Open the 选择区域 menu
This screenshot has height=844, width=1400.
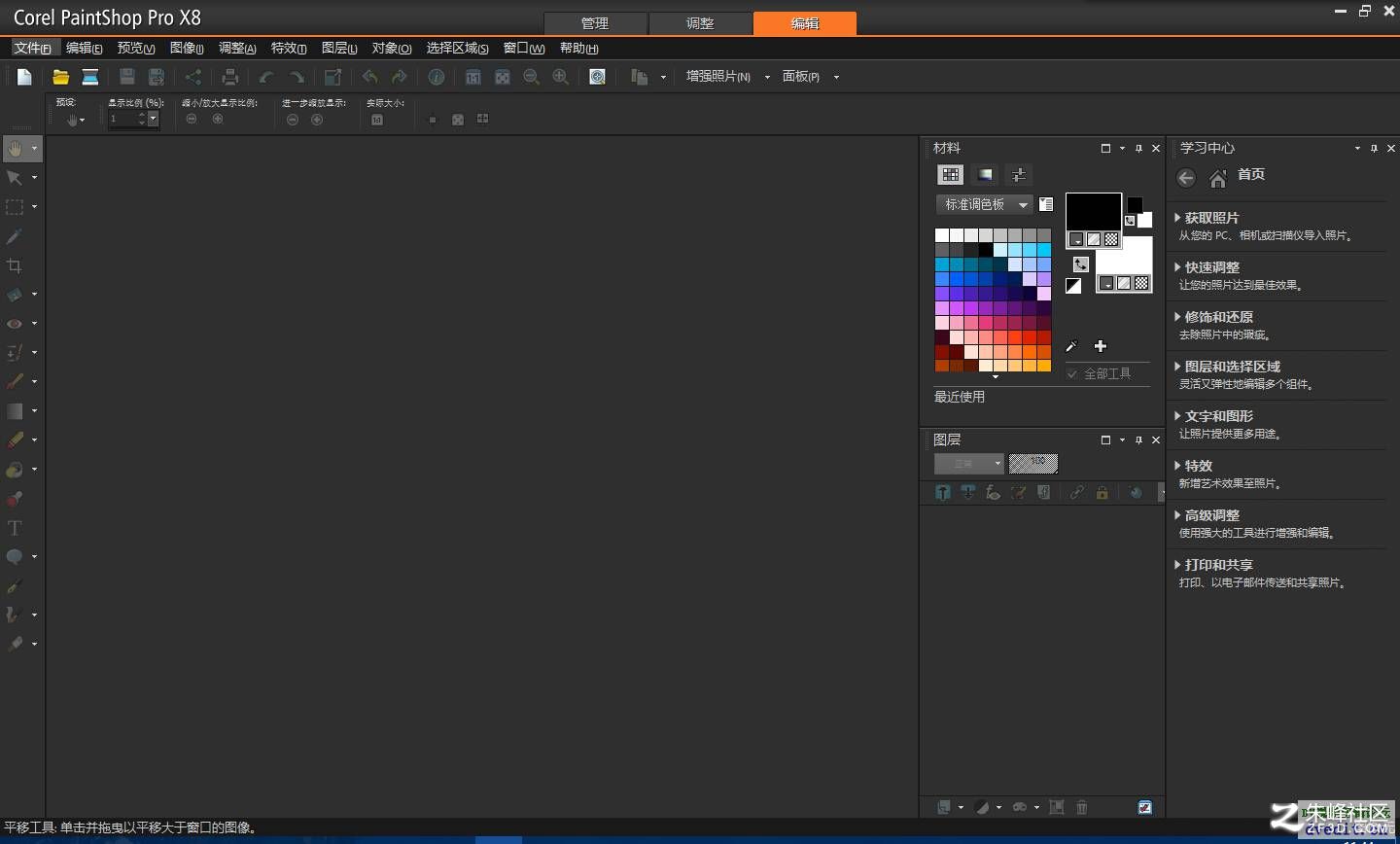pos(457,48)
